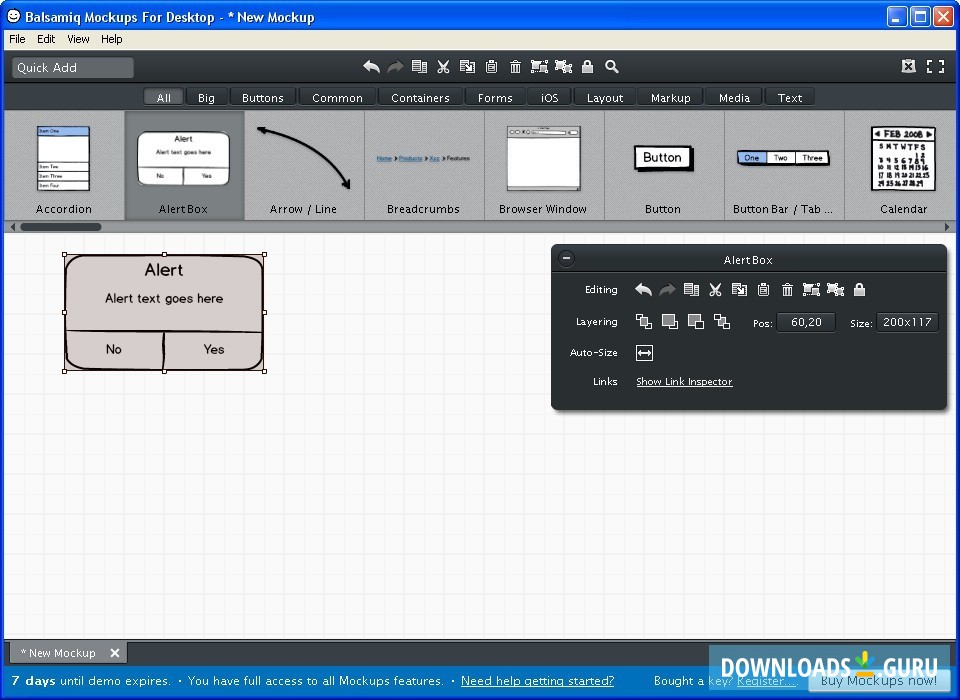The width and height of the screenshot is (960, 700).
Task: Open the Link Inspector
Action: (684, 382)
